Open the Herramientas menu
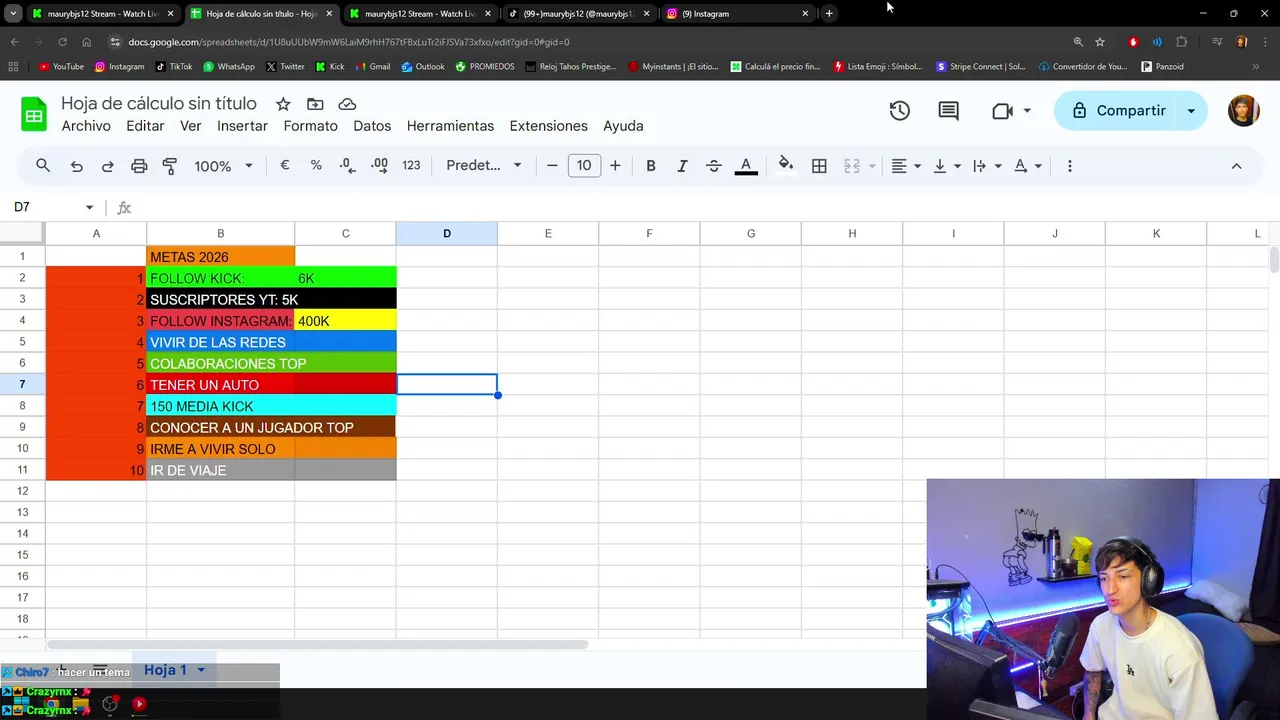The image size is (1280, 720). click(x=450, y=126)
